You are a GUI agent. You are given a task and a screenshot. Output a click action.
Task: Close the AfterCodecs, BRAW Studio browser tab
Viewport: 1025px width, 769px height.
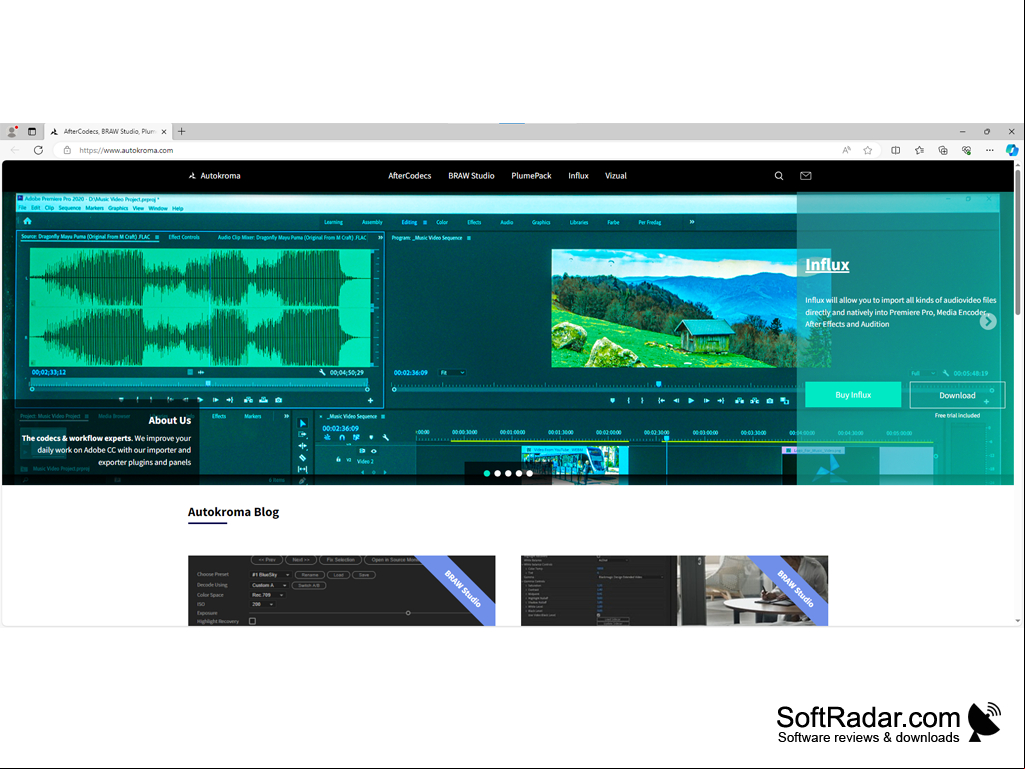tap(164, 131)
